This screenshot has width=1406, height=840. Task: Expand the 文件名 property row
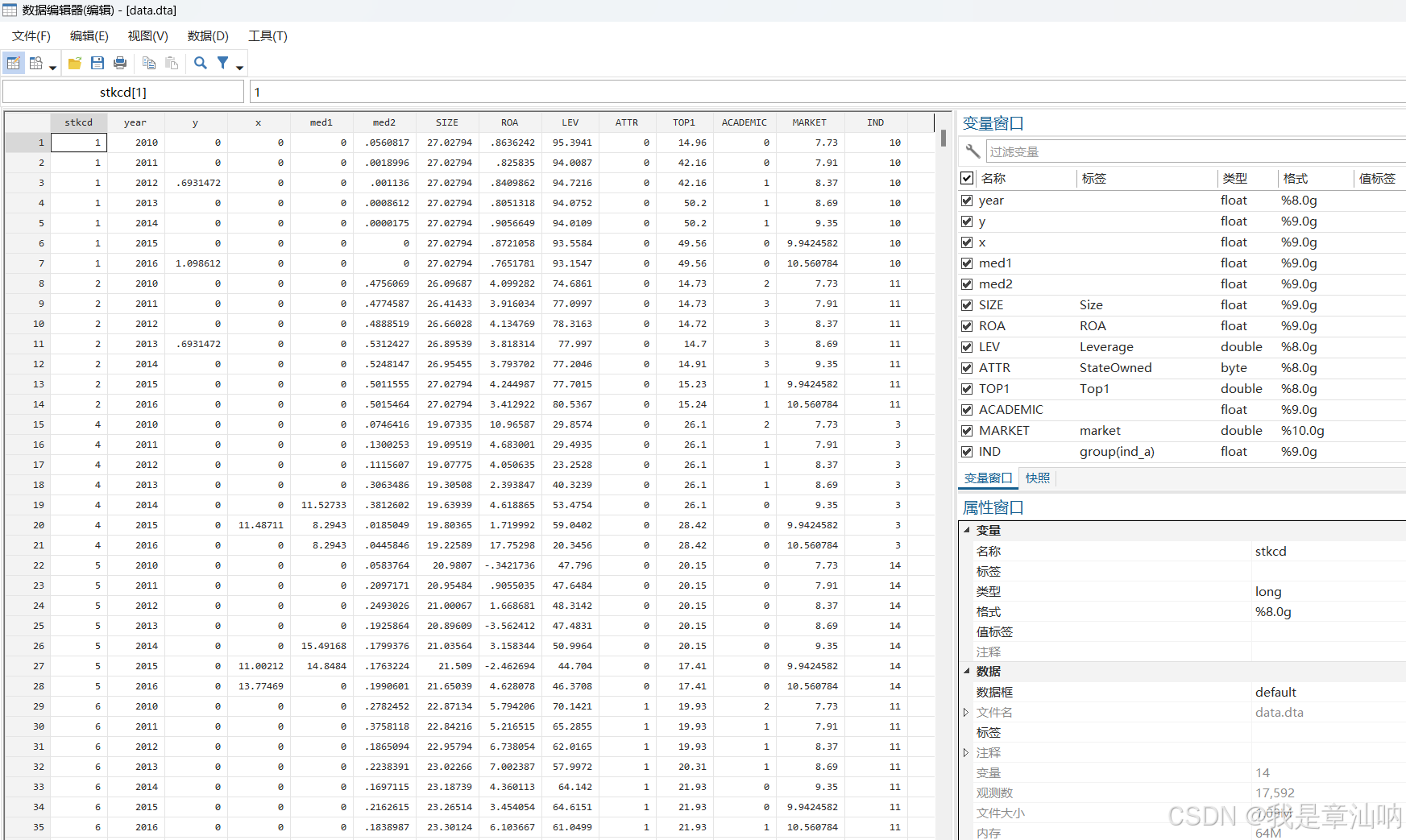click(966, 712)
